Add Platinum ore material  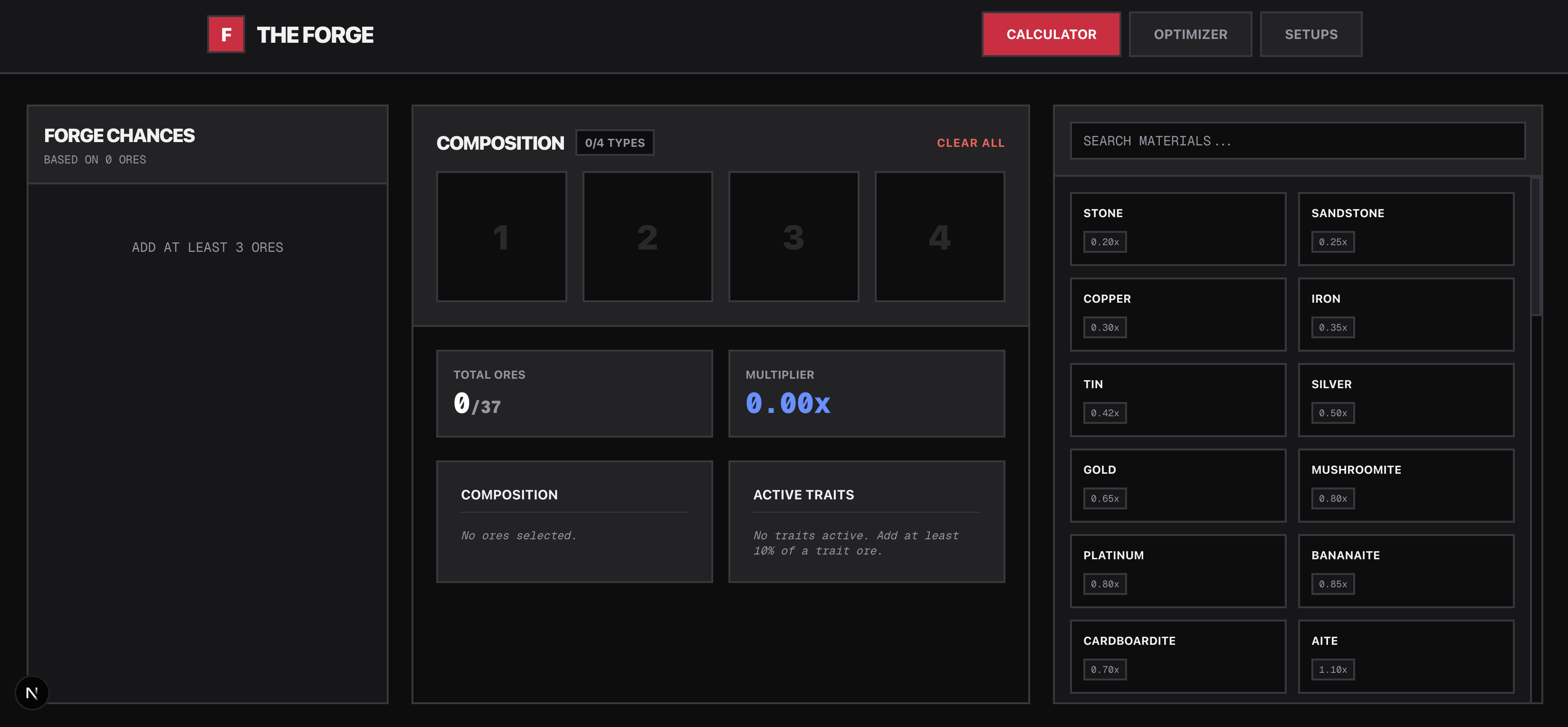1178,571
